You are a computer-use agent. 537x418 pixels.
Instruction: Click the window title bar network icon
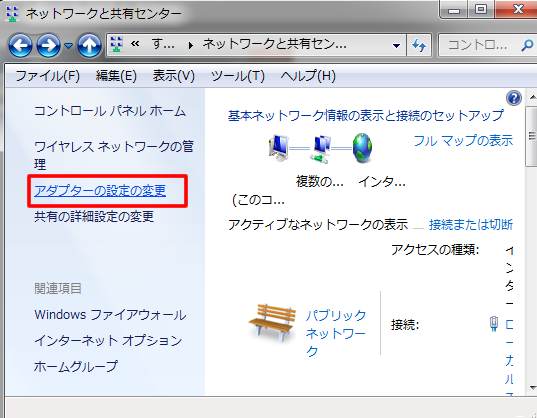tap(13, 14)
